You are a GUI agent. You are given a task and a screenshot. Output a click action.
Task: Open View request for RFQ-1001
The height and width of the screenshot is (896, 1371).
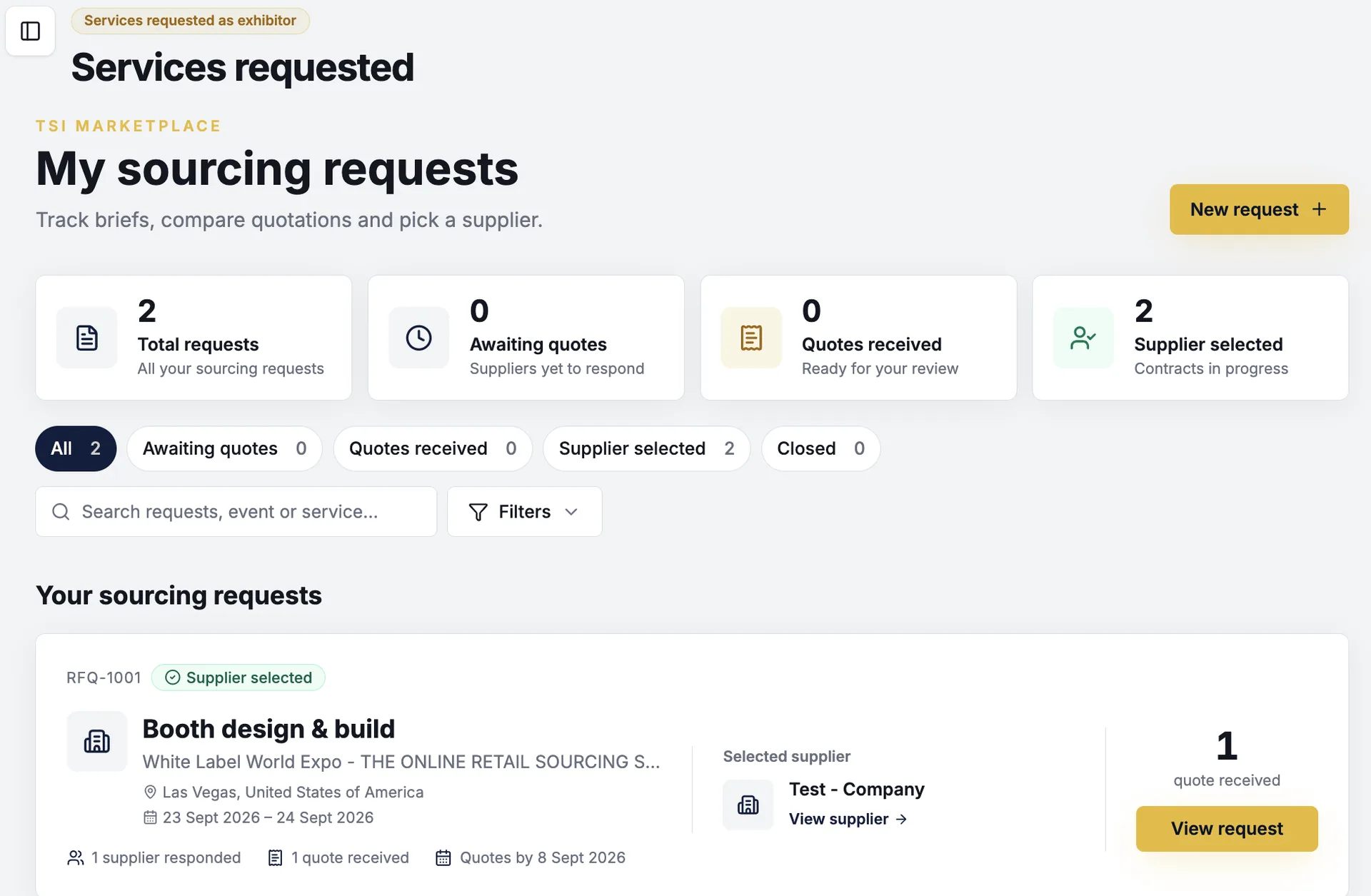pos(1227,828)
